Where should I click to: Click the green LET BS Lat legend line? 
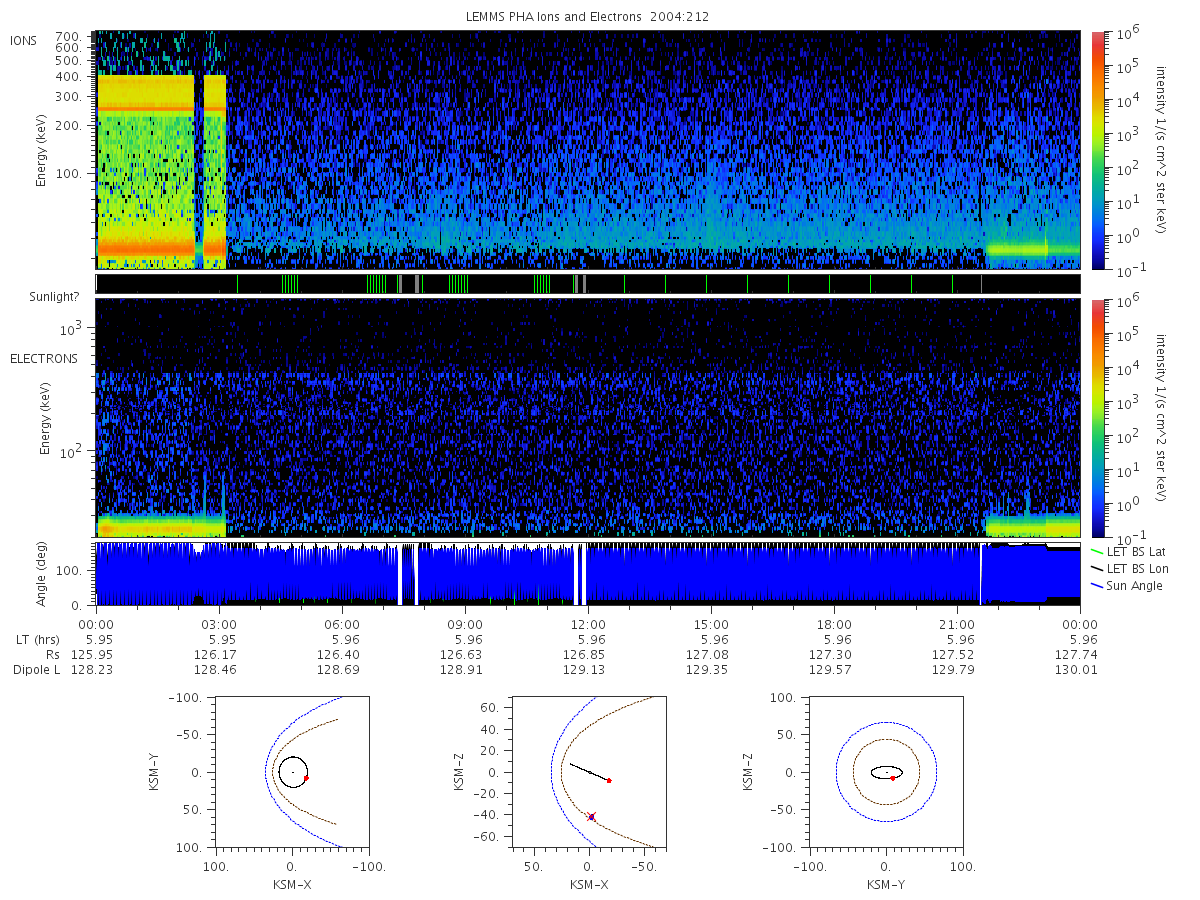[1097, 551]
